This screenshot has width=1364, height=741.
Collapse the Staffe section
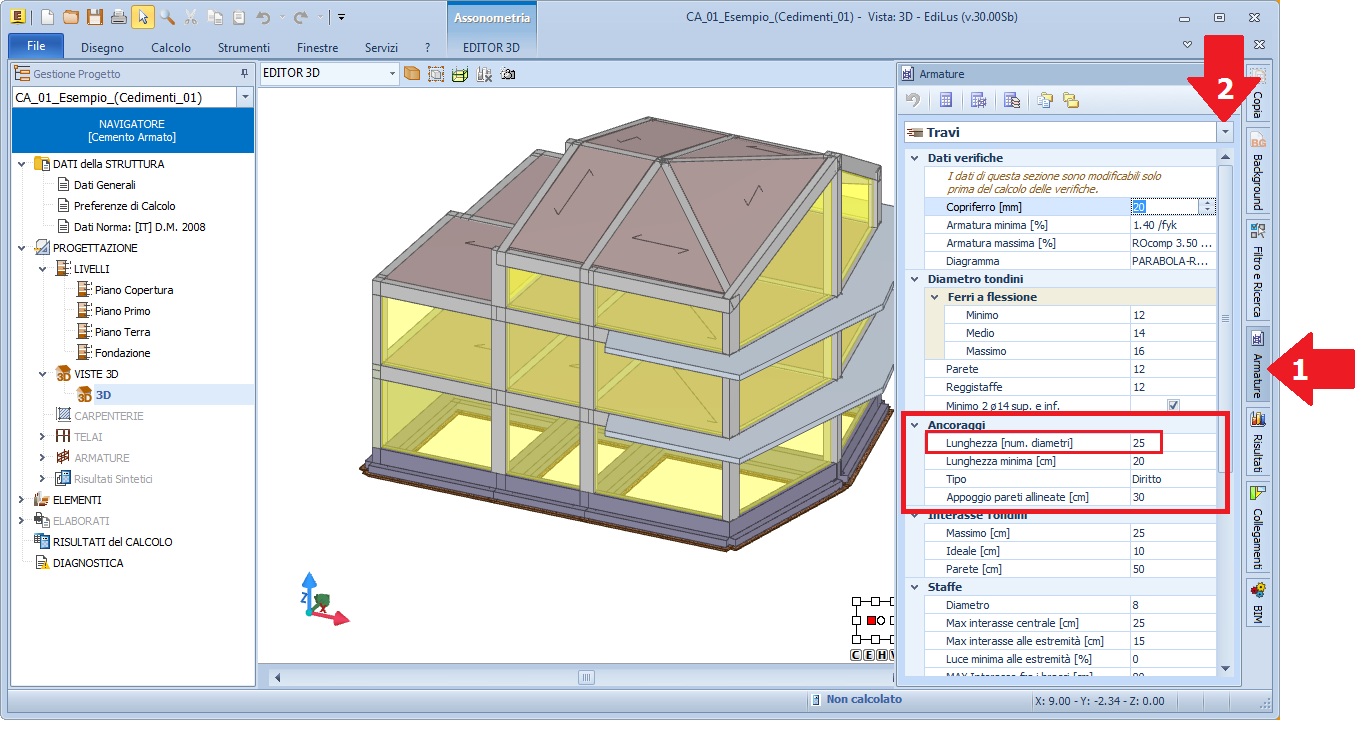click(913, 587)
